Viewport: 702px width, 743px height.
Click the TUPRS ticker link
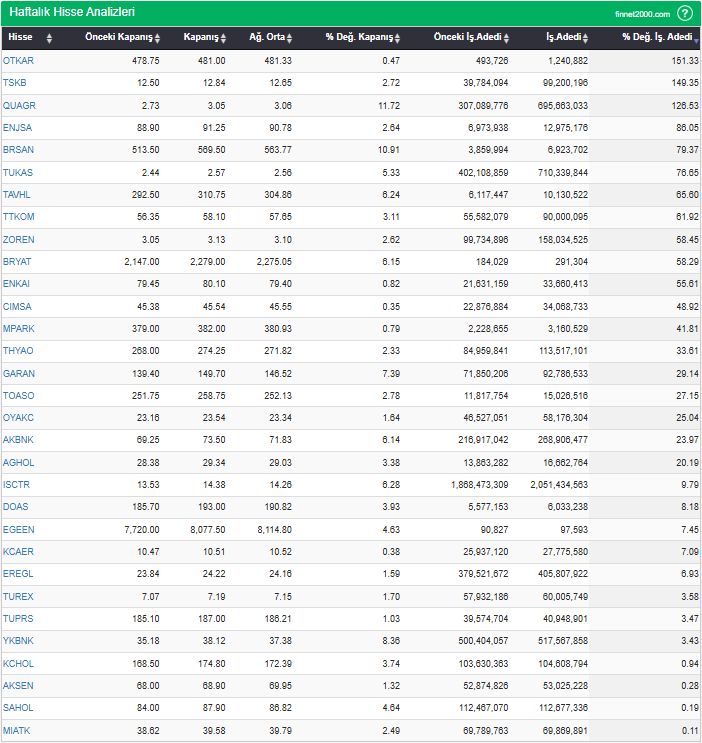coord(18,619)
